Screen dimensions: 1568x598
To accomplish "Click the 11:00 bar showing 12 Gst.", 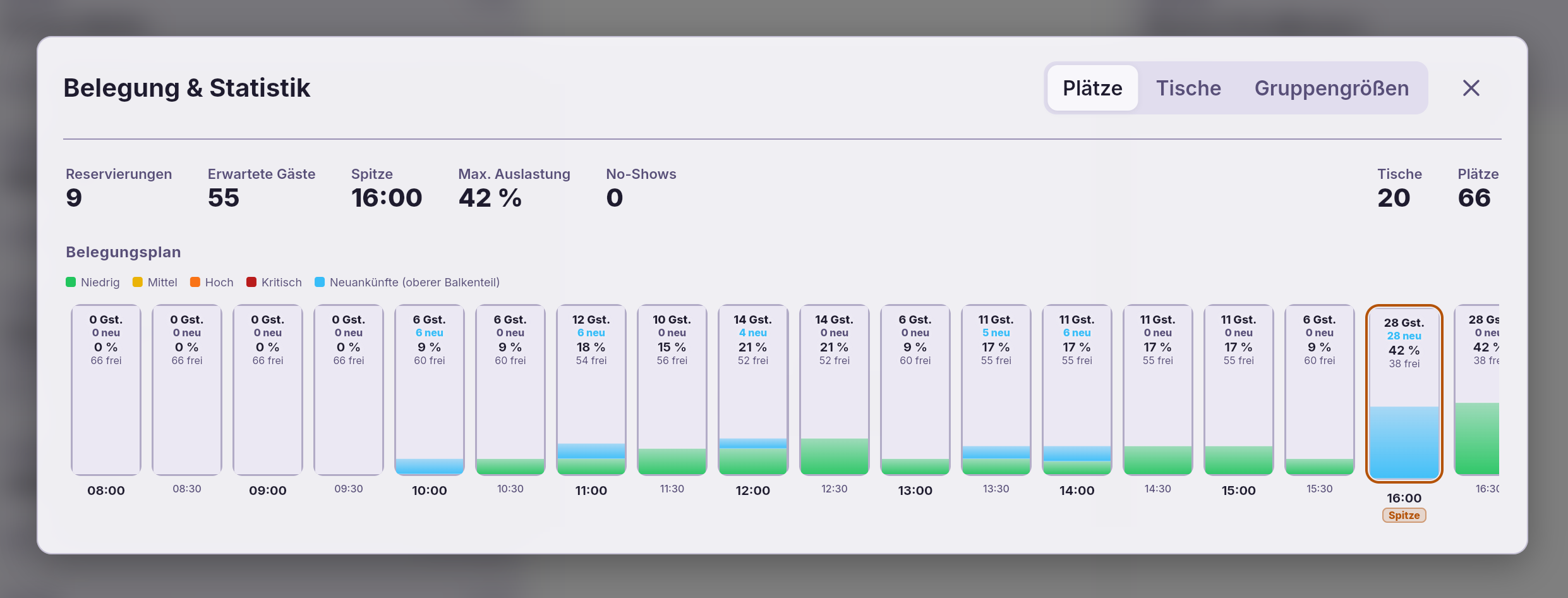I will click(591, 390).
